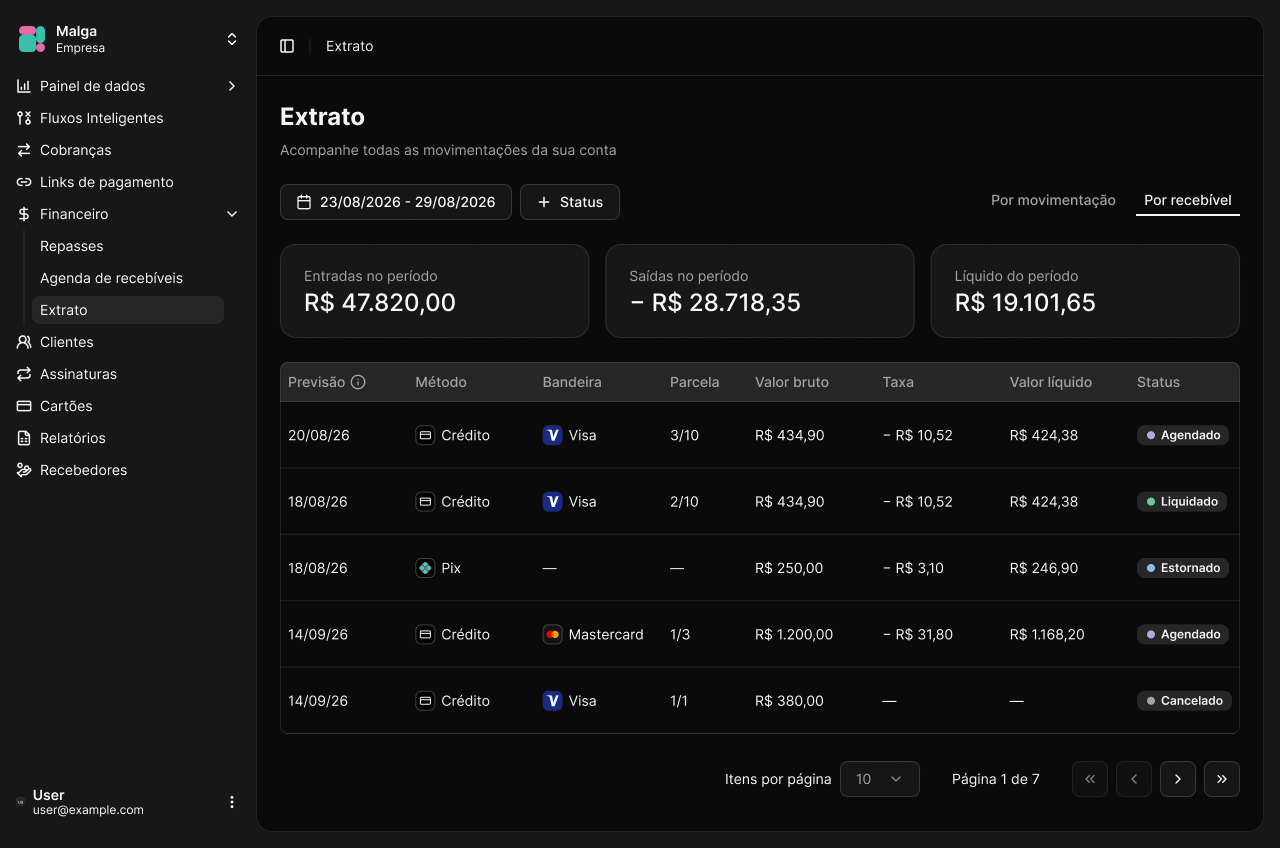The width and height of the screenshot is (1280, 848).
Task: Click the Mastercard brand icon
Action: [552, 634]
